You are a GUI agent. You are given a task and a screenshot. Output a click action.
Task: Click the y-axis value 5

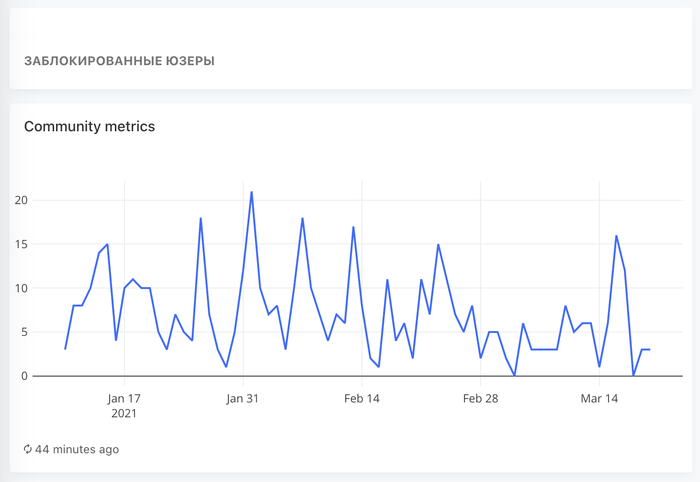coord(24,333)
